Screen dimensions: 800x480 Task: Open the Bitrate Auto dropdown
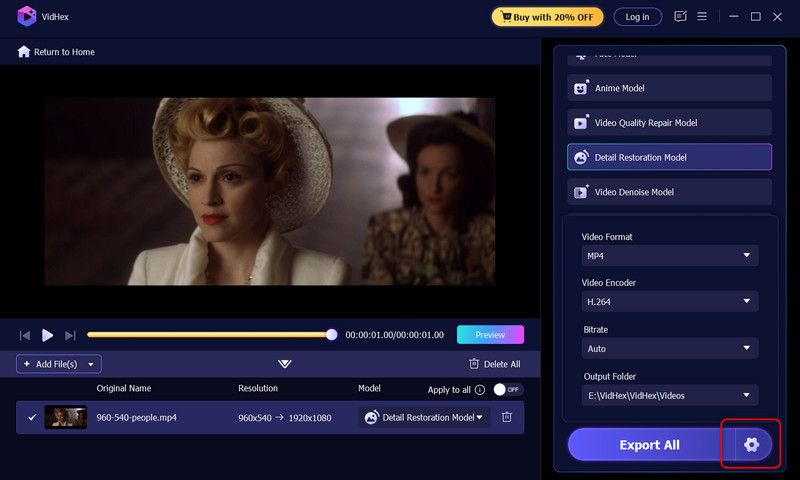click(670, 348)
